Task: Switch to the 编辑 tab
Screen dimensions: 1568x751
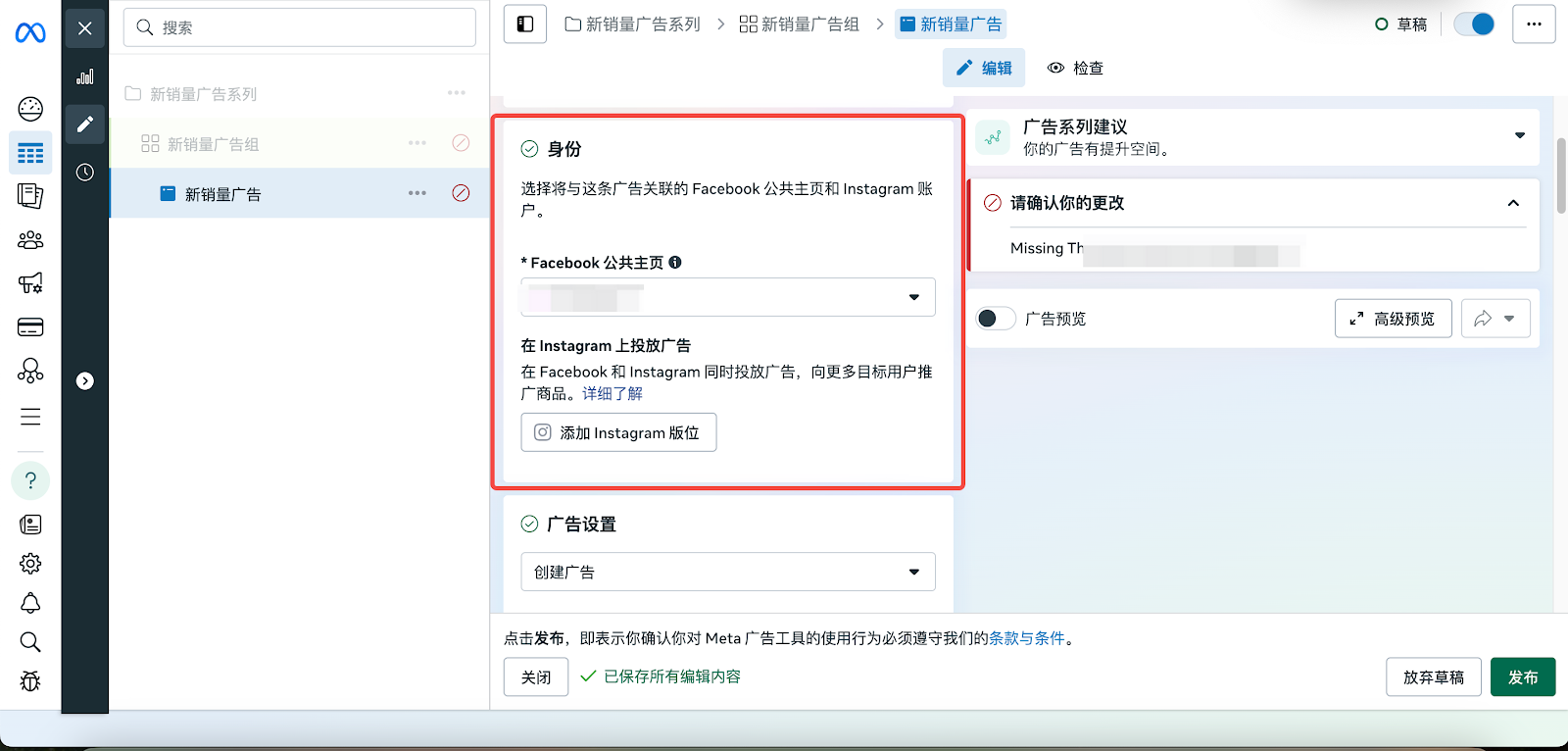Action: (984, 68)
